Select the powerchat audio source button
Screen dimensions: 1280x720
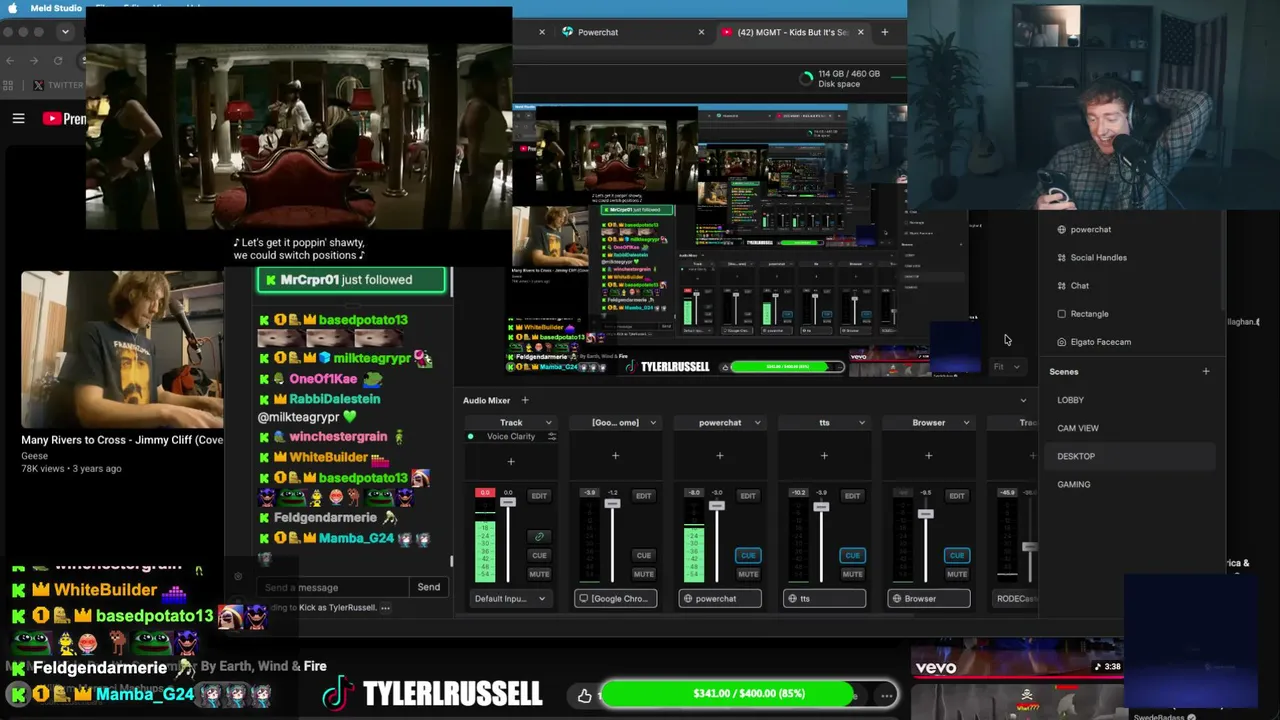pyautogui.click(x=720, y=599)
